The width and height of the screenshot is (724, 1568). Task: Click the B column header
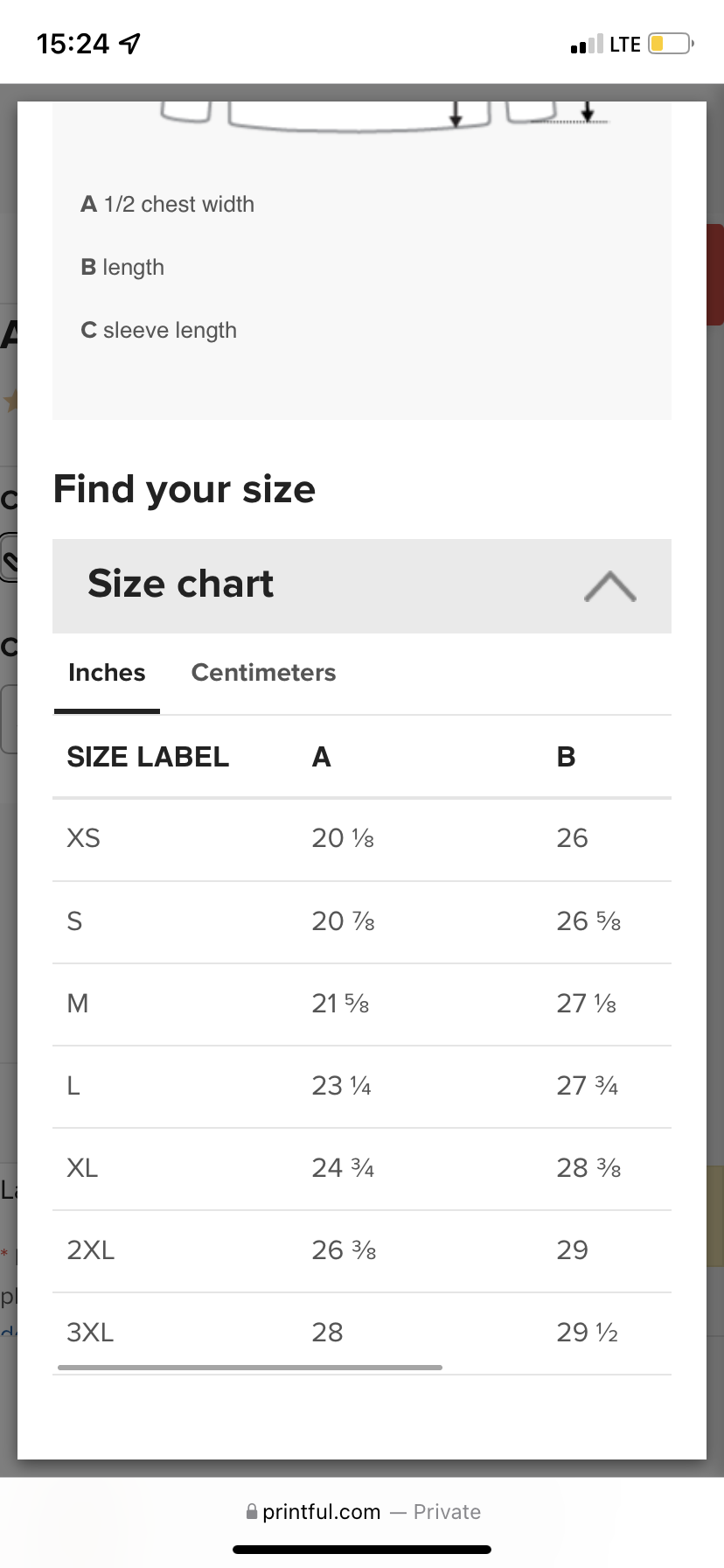tap(566, 757)
